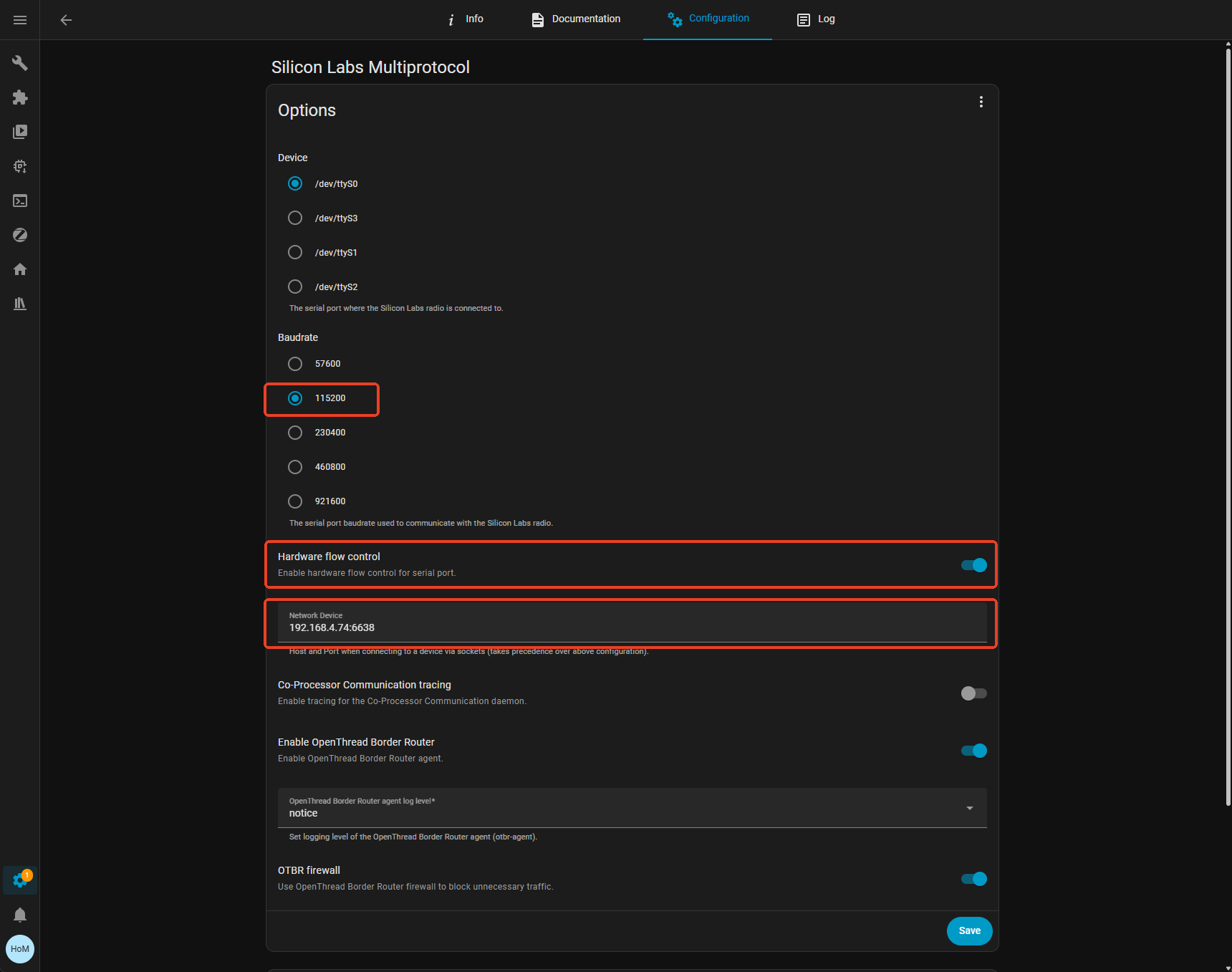
Task: Disable Hardware flow control toggle
Action: (973, 565)
